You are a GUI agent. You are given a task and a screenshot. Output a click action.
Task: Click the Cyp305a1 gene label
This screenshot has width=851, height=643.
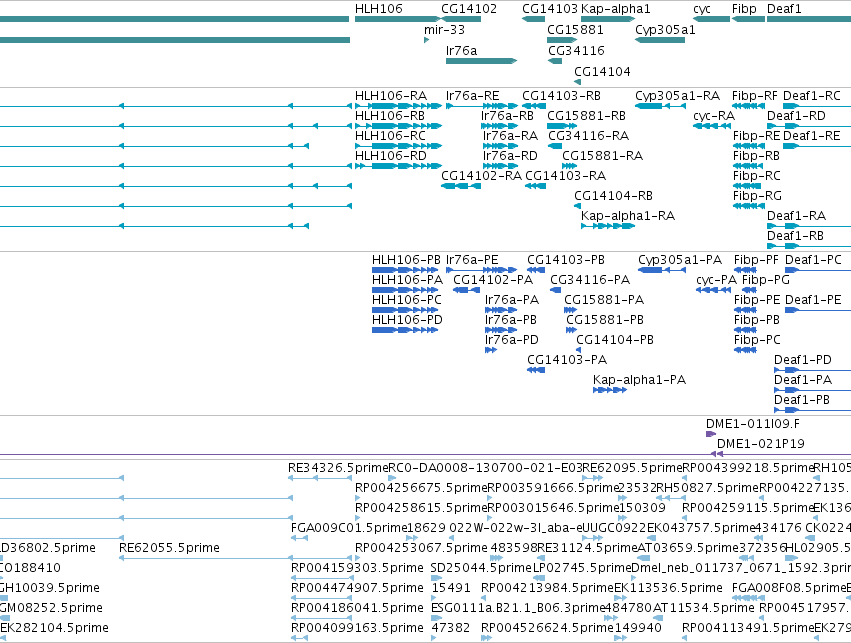coord(665,30)
